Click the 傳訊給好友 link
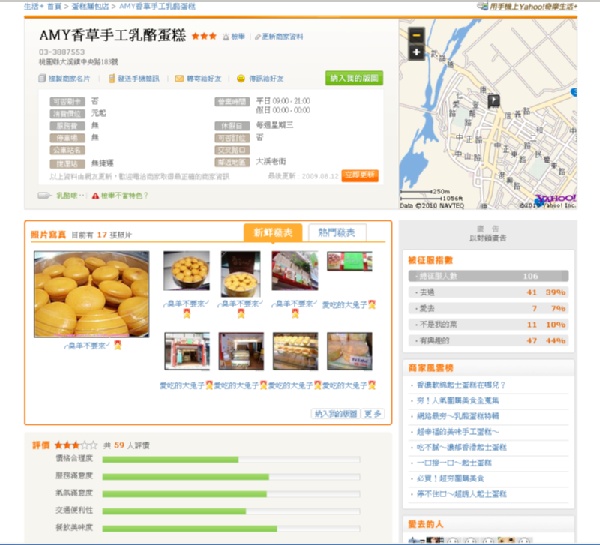The width and height of the screenshot is (600, 545). 266,78
